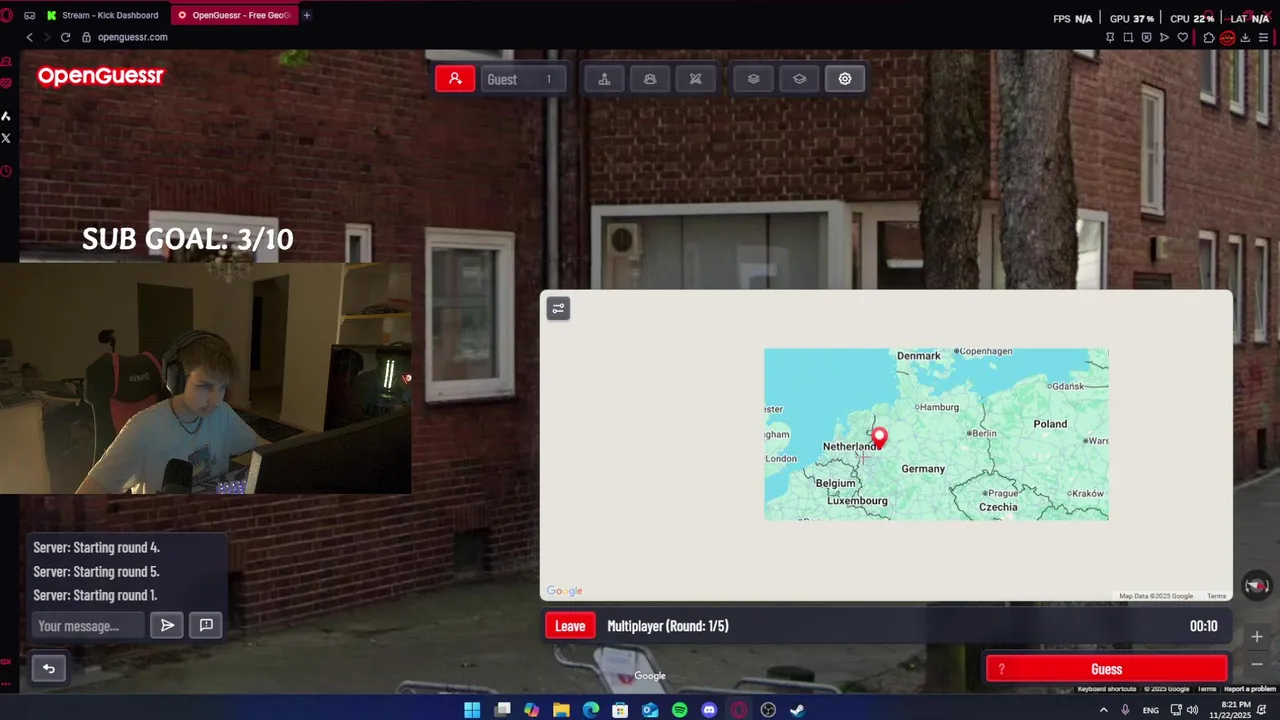Send the chat message arrow
This screenshot has height=720, width=1280.
[x=167, y=625]
